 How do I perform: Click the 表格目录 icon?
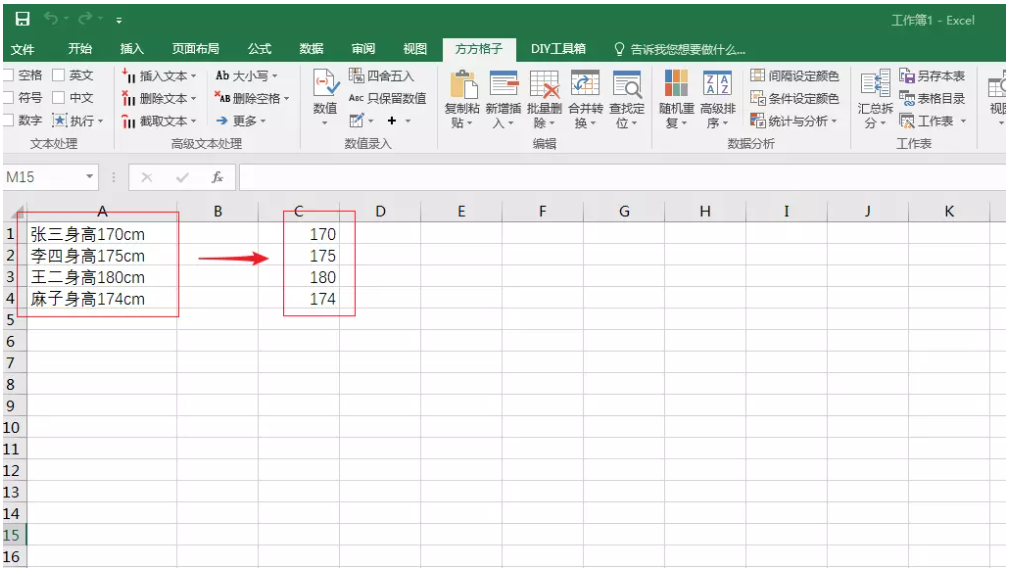click(907, 98)
